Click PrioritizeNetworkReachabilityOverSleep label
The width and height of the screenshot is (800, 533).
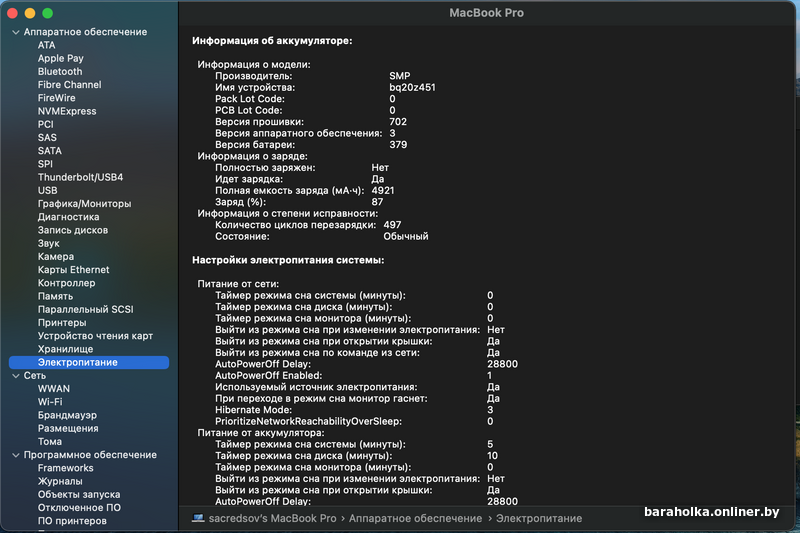[308, 422]
